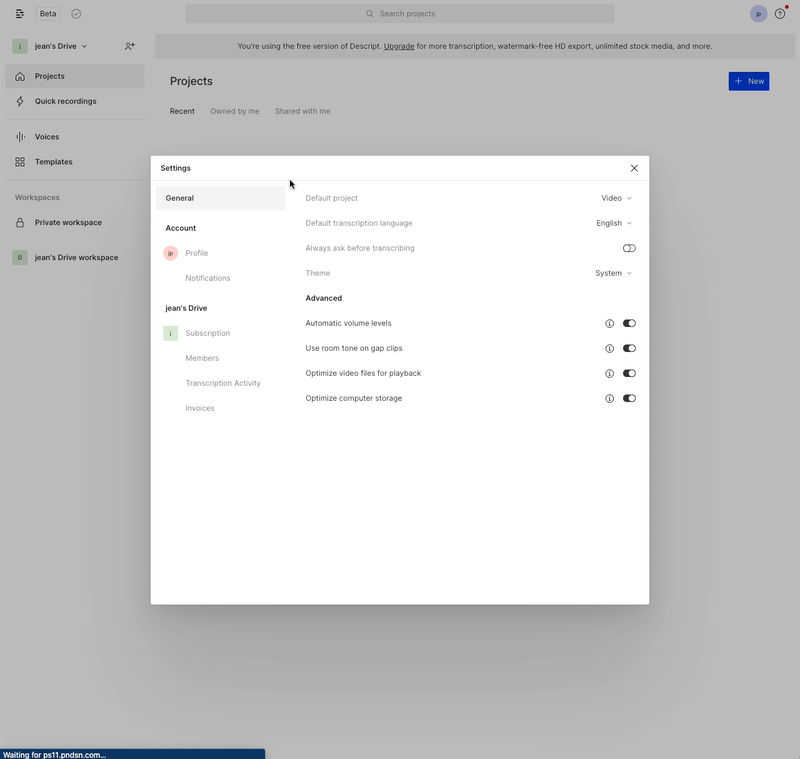
Task: Close the Settings dialog
Action: (634, 168)
